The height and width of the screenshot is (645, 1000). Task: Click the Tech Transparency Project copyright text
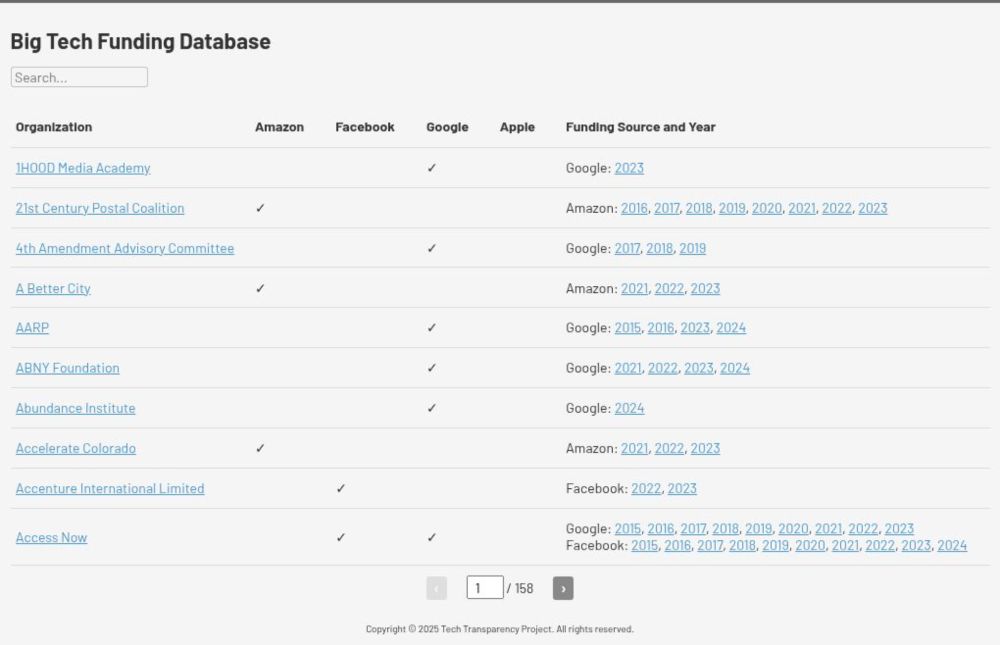tap(499, 629)
